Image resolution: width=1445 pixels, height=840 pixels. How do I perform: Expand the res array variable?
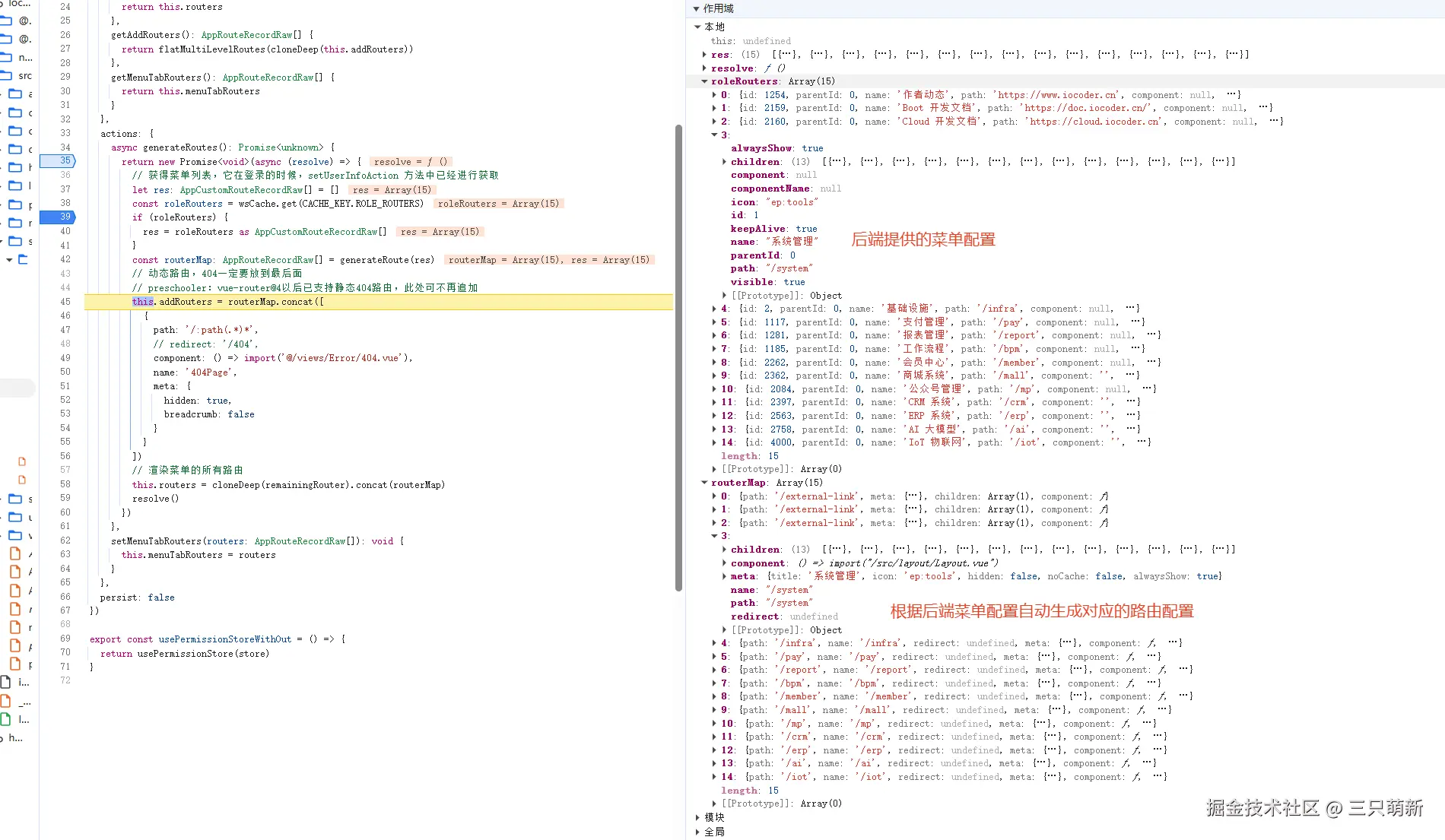704,55
